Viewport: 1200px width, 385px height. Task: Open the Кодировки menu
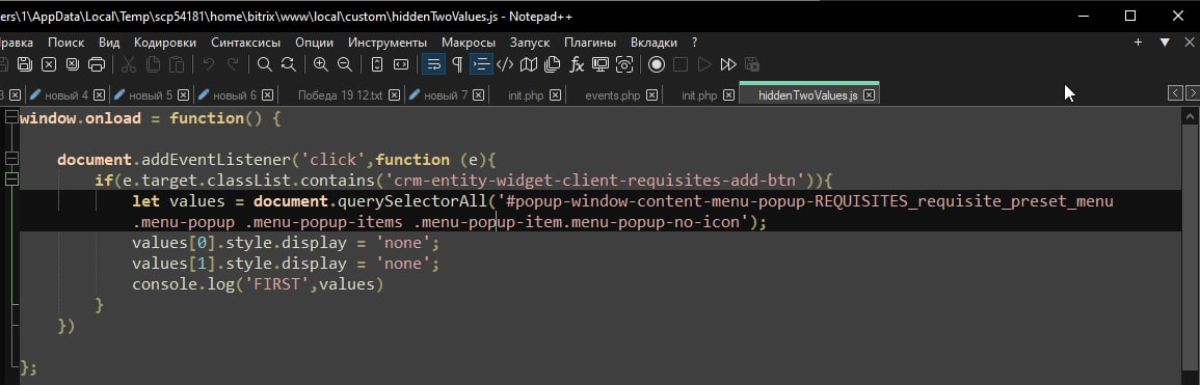[165, 42]
